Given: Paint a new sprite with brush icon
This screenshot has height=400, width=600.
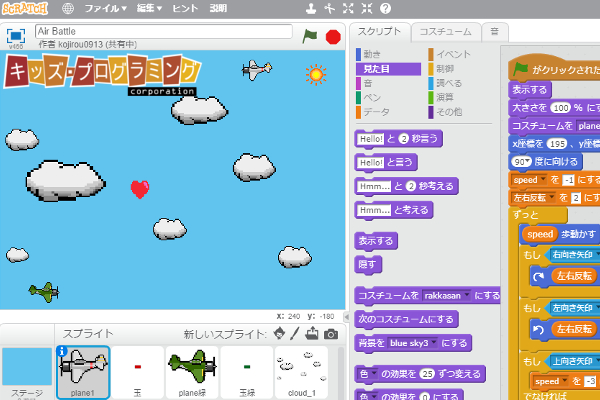Looking at the screenshot, I should 295,333.
